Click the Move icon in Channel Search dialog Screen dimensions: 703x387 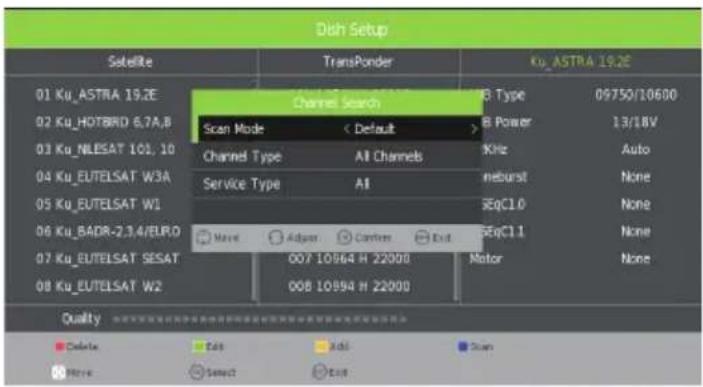click(203, 238)
